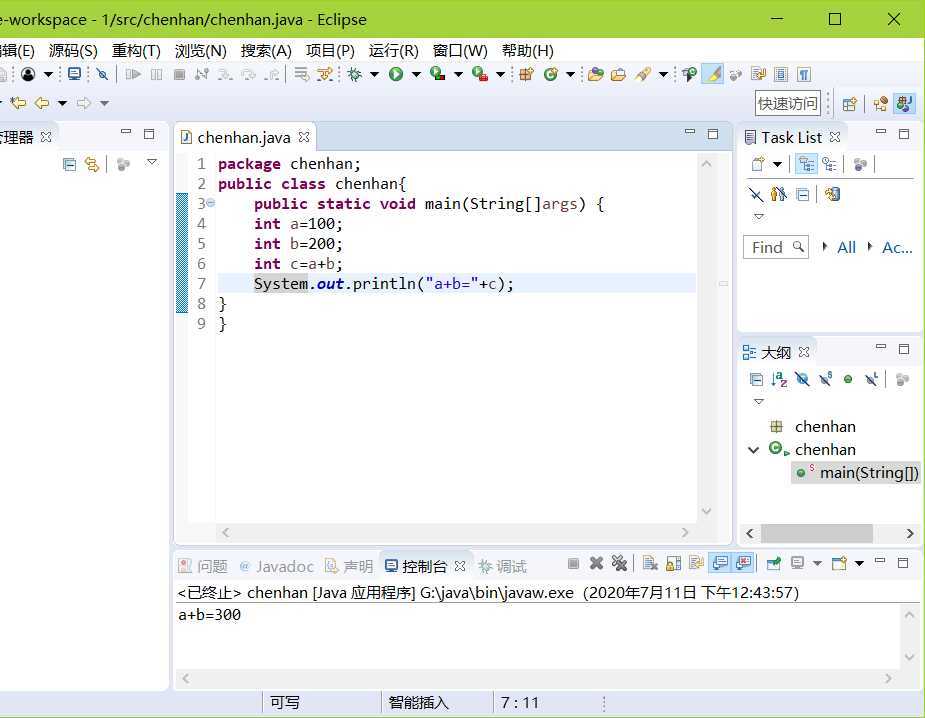Toggle Show Console on Standard Error change
This screenshot has width=925, height=718.
tap(743, 563)
